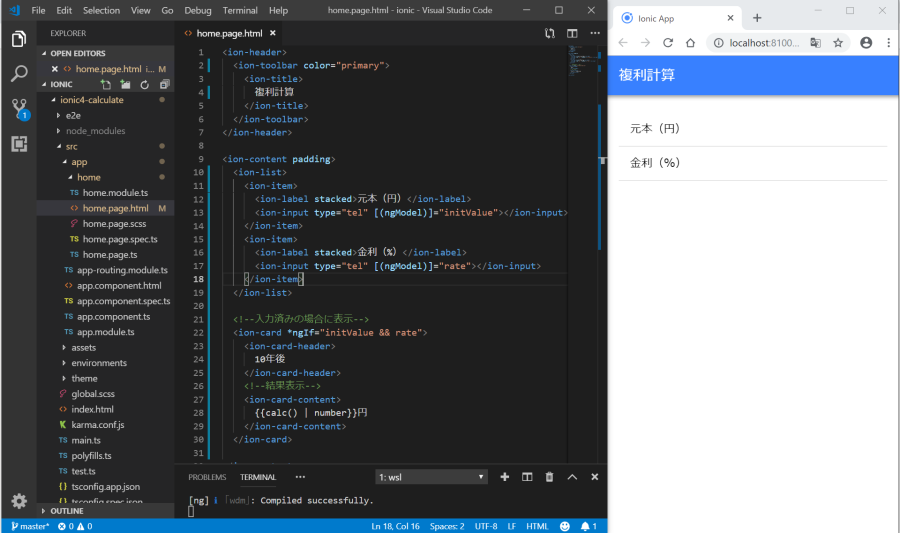Click the New File icon in explorer
The width and height of the screenshot is (900, 533).
pyautogui.click(x=107, y=85)
